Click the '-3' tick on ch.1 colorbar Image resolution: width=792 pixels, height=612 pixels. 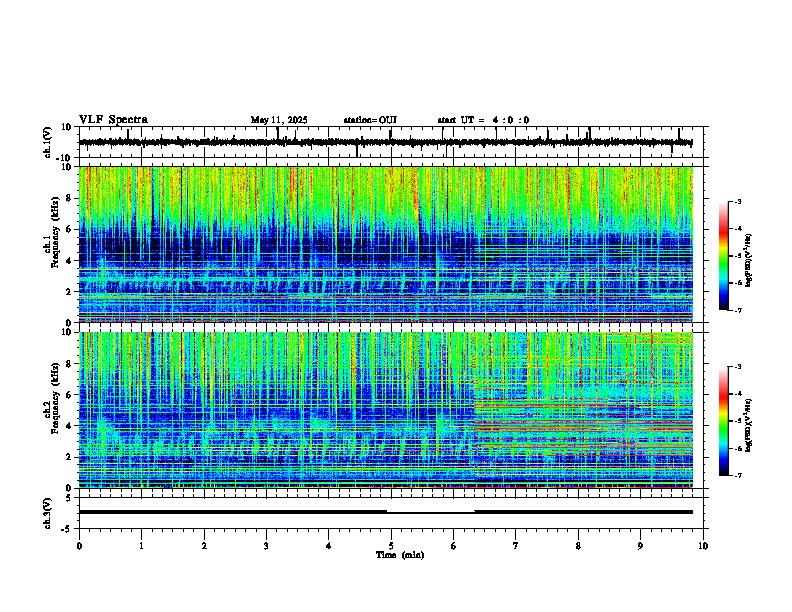coord(737,201)
